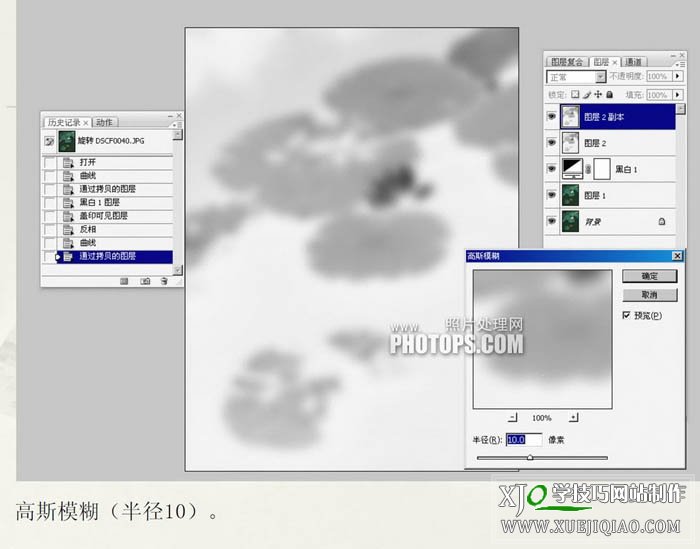
Task: Click the 不透明度 100% field
Action: 659,76
